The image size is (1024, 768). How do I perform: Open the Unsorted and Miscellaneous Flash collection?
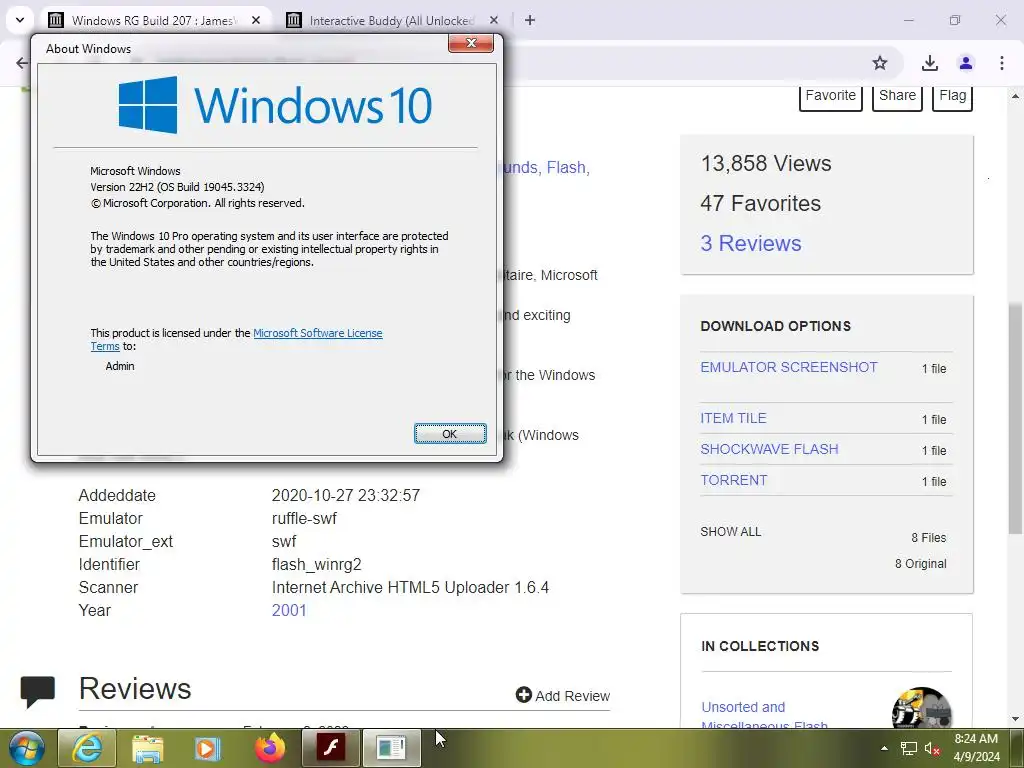(x=764, y=716)
